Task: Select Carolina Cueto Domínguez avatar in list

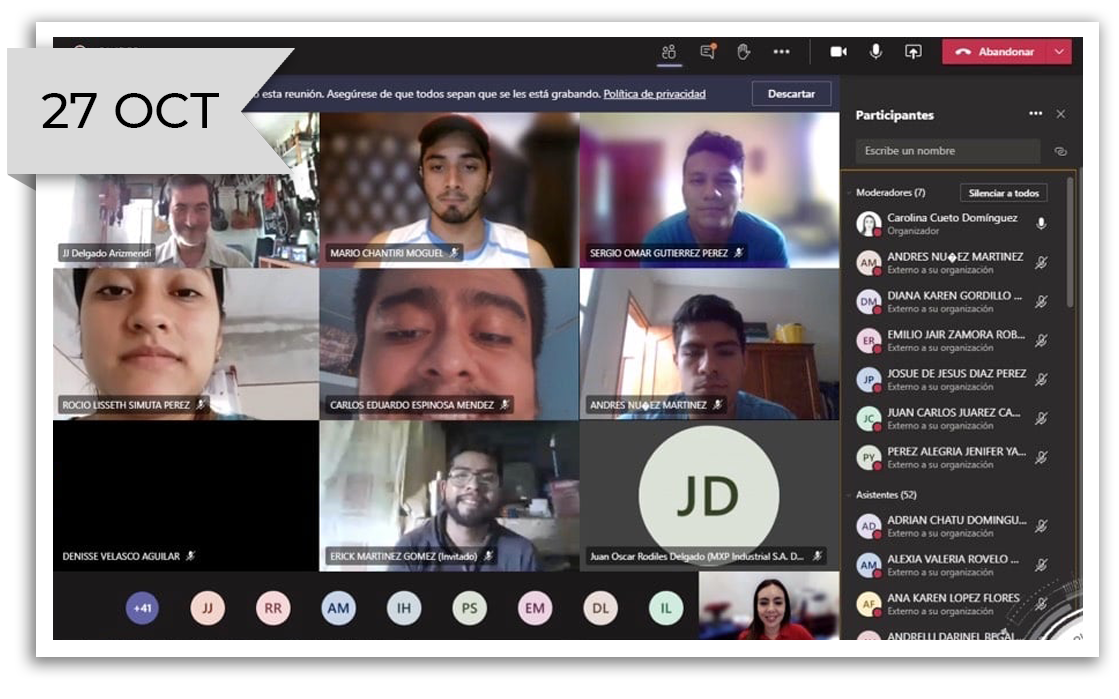Action: click(x=869, y=223)
